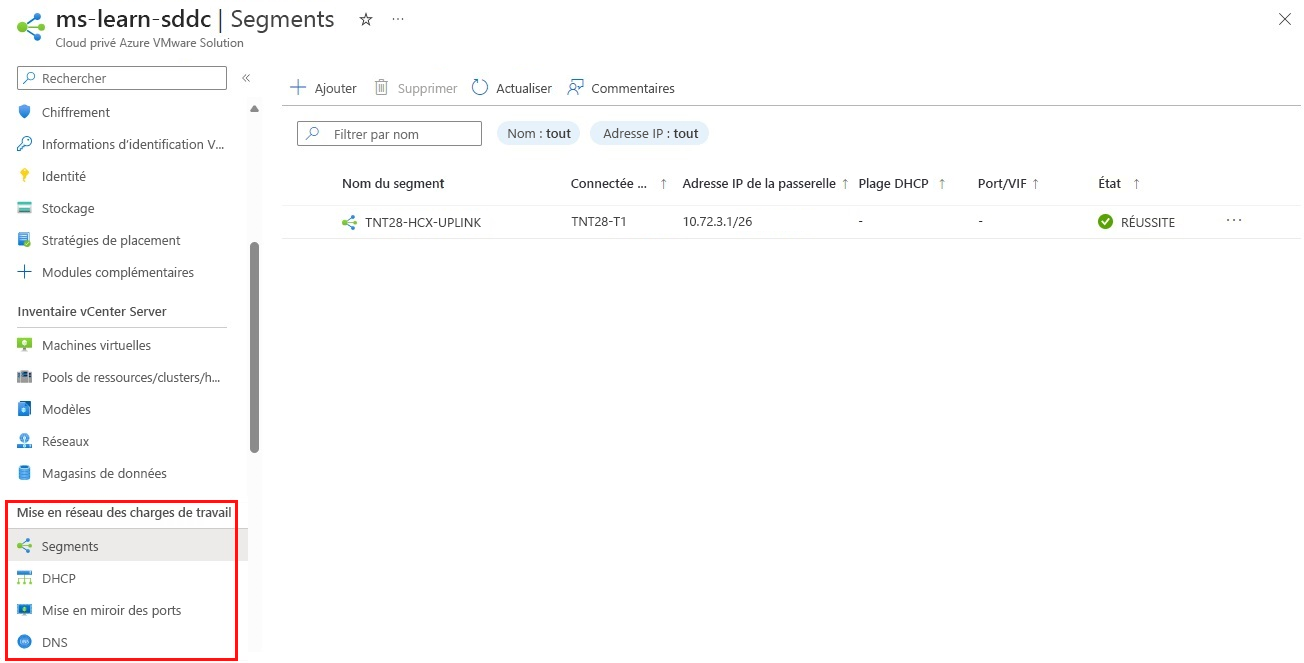Open the ellipsis menu beside the title

point(399,19)
